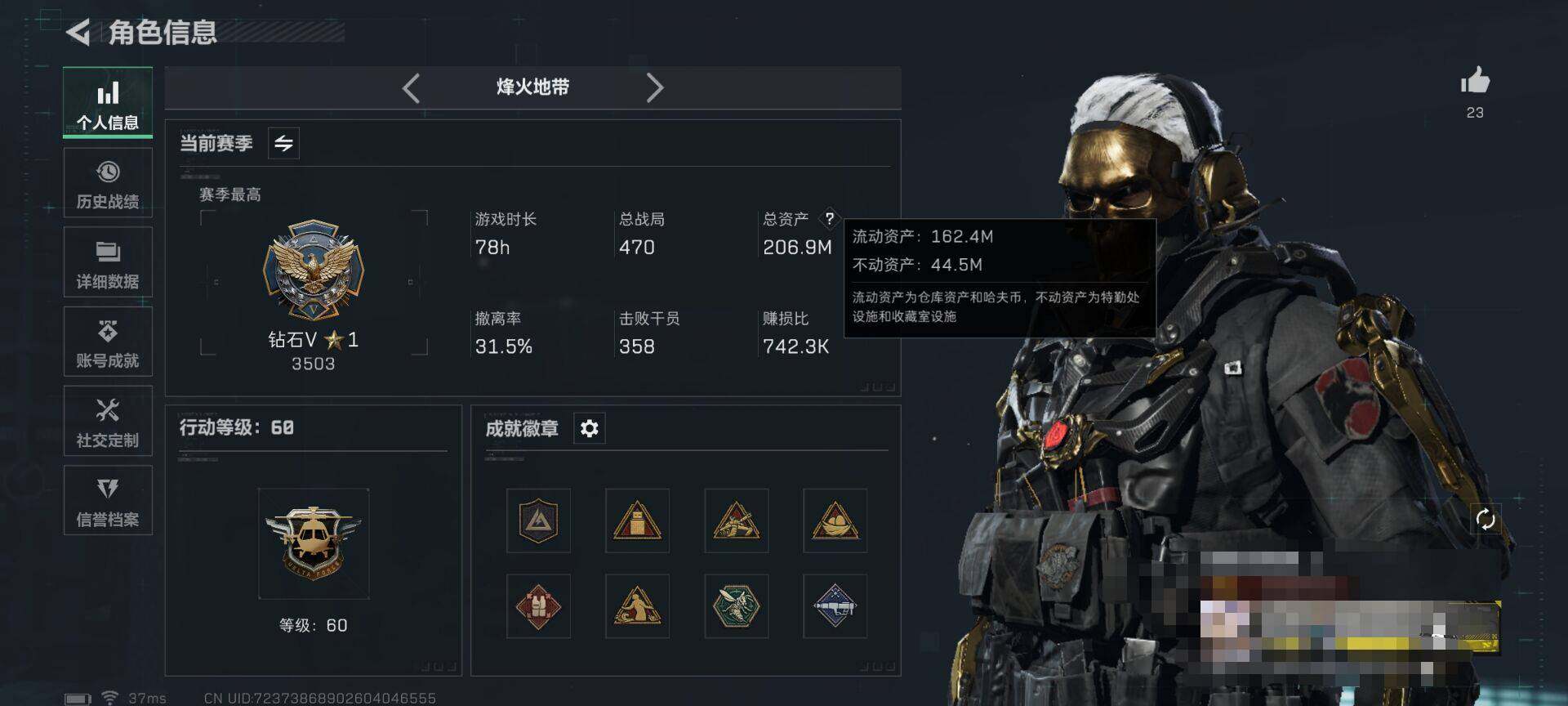Go back using the 角色信息 arrow

(x=78, y=33)
